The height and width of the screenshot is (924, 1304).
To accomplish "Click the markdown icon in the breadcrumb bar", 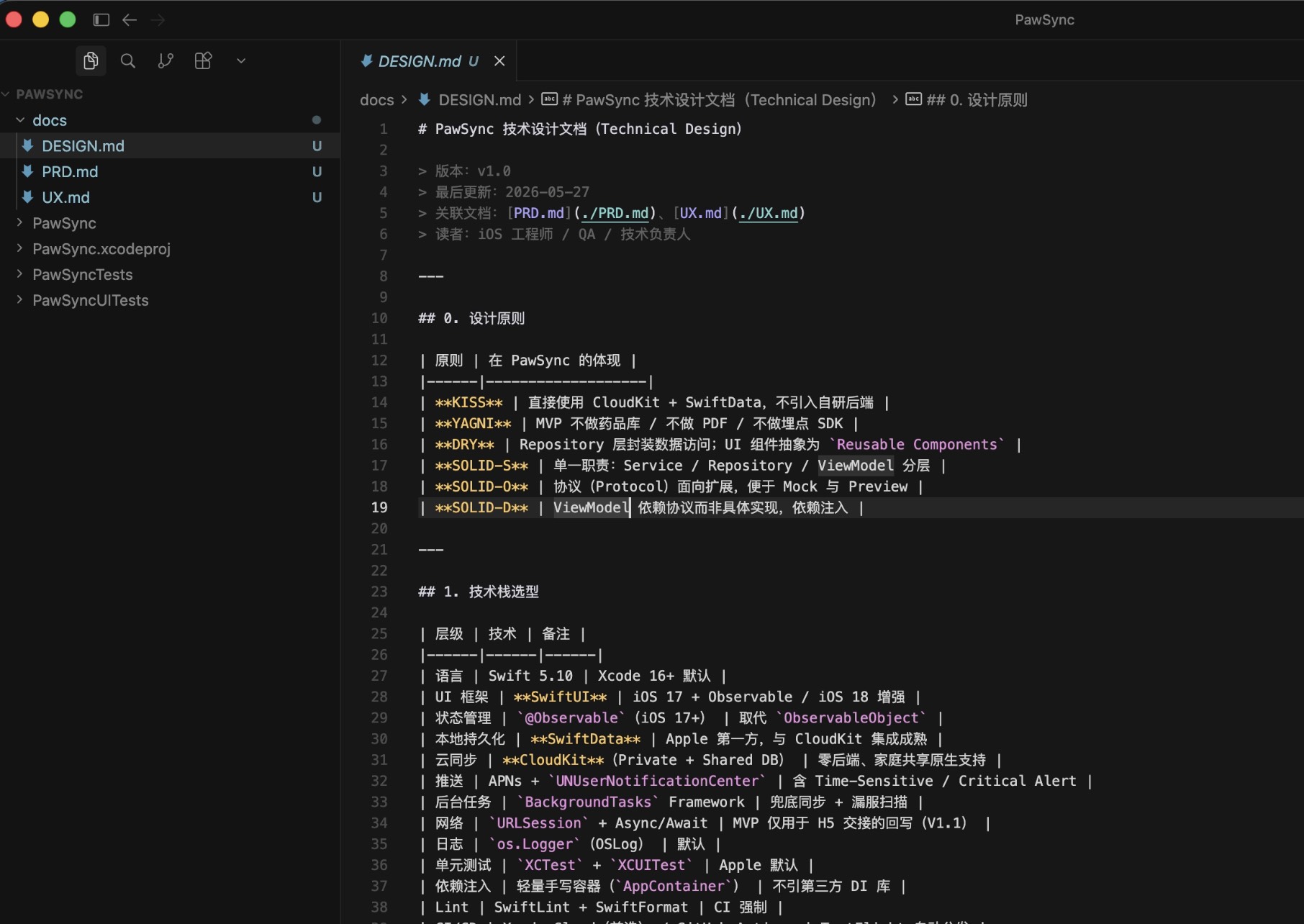I will coord(425,99).
